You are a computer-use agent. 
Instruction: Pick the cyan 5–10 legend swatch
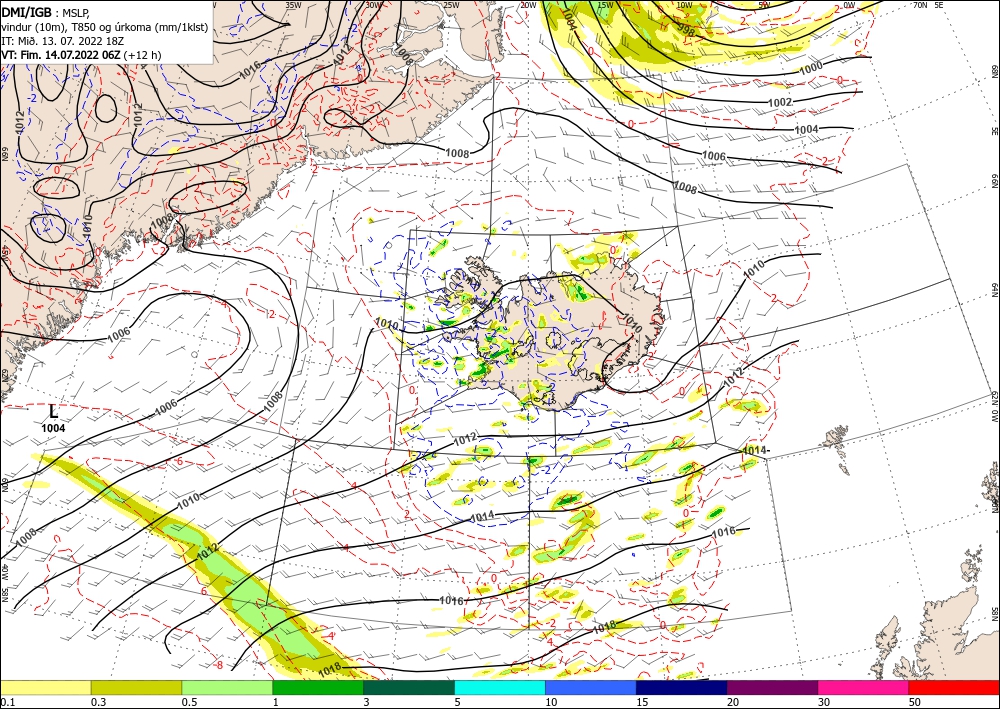point(500,687)
